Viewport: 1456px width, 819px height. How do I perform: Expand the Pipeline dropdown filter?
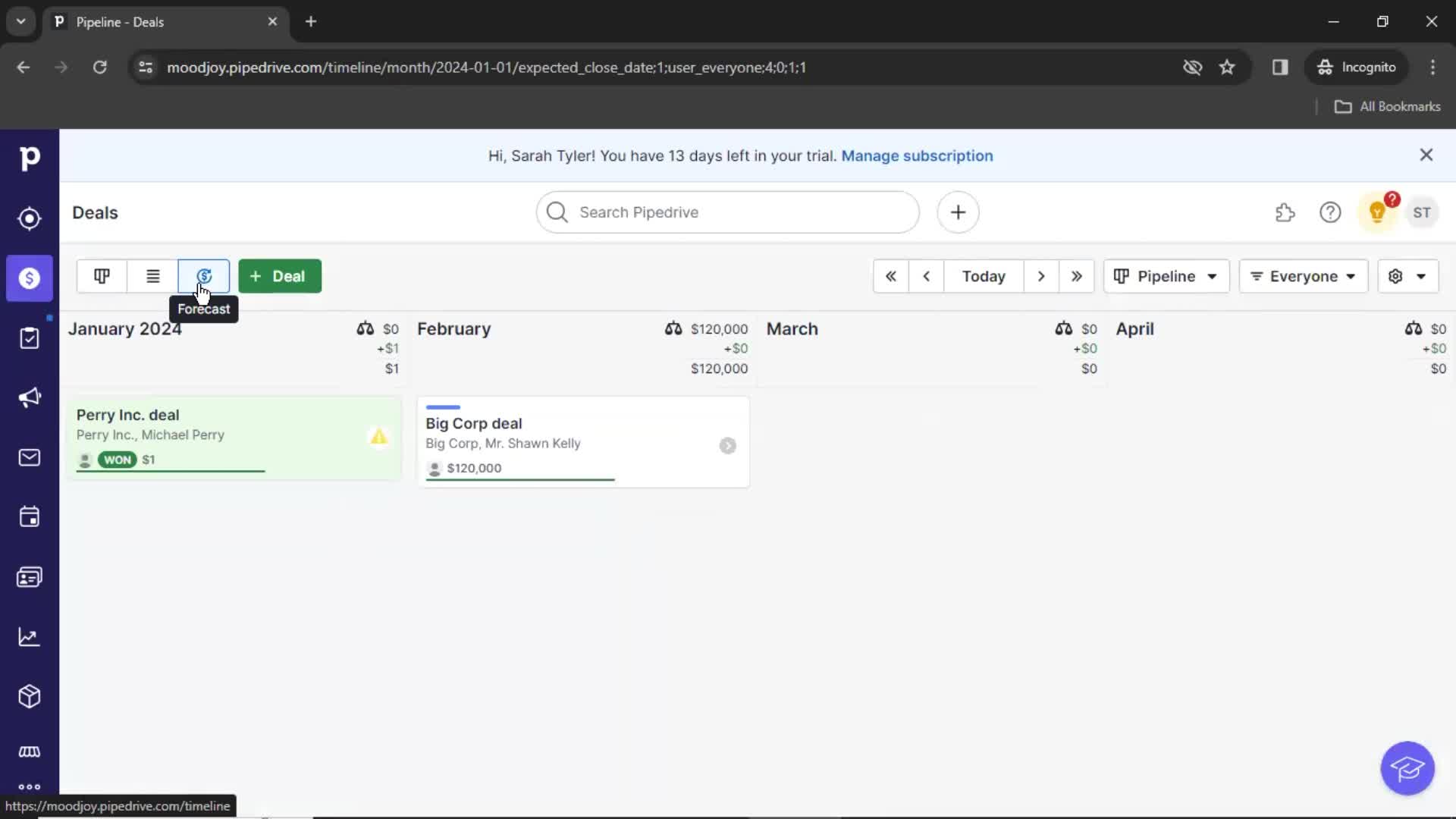pos(1165,276)
